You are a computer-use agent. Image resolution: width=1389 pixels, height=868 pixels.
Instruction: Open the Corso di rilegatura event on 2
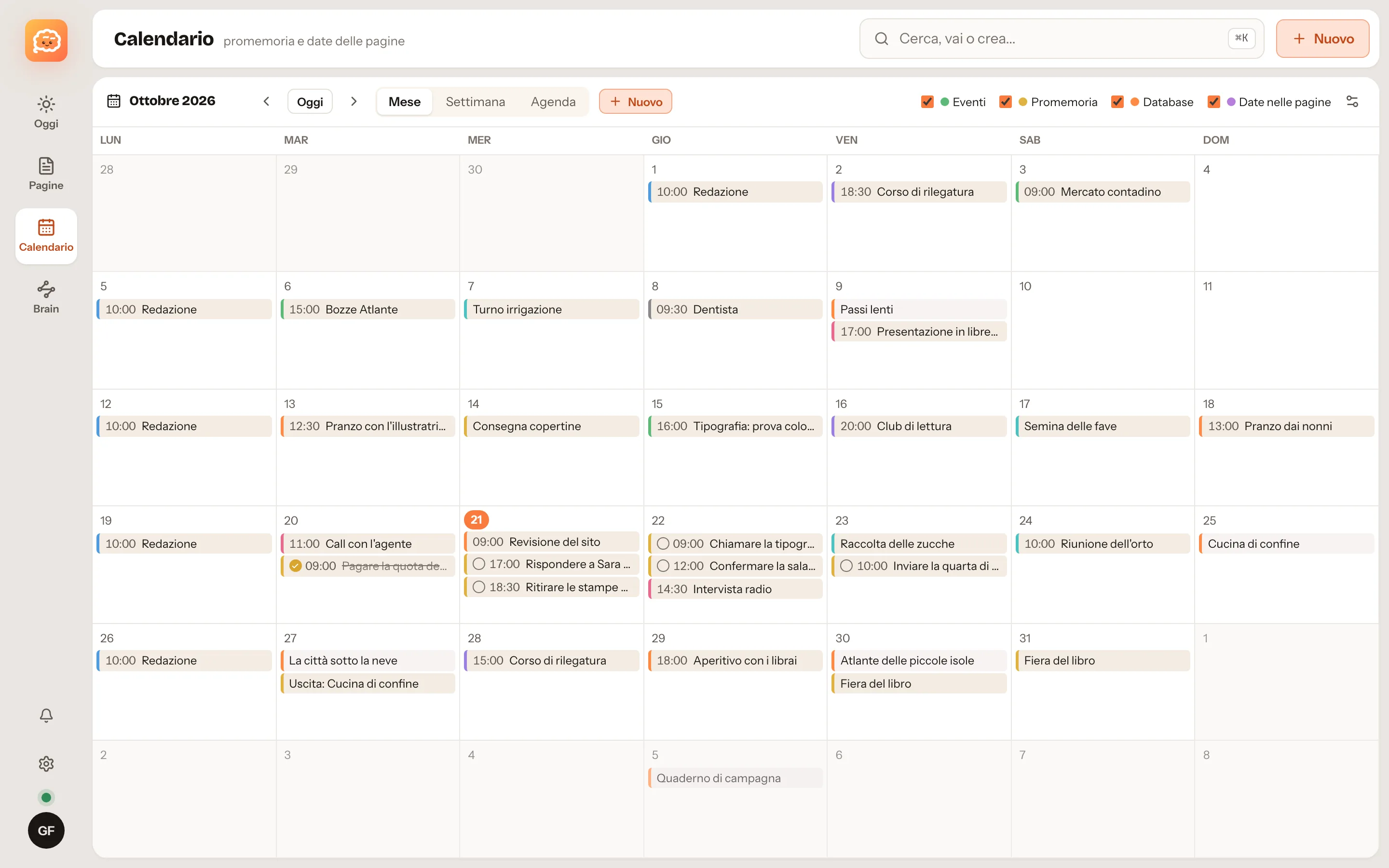pos(919,192)
